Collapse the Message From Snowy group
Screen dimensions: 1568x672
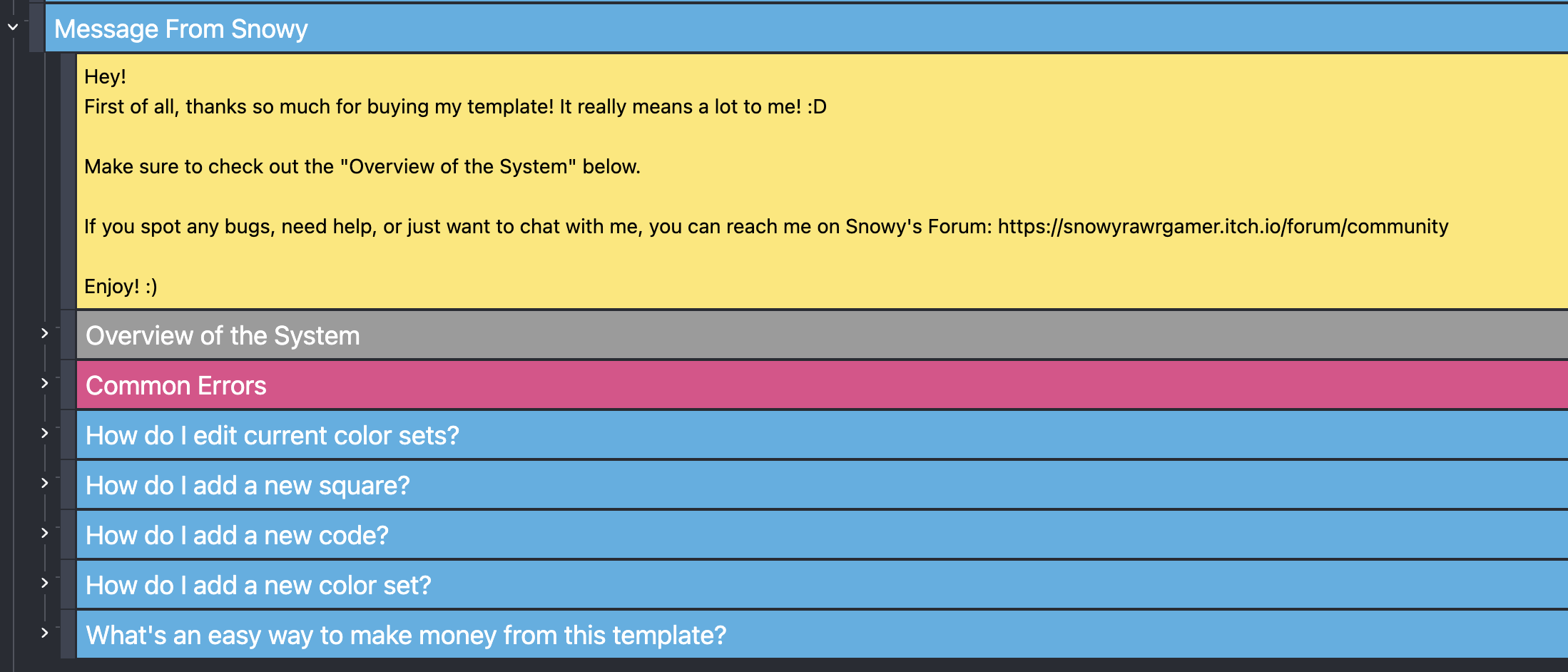(13, 27)
